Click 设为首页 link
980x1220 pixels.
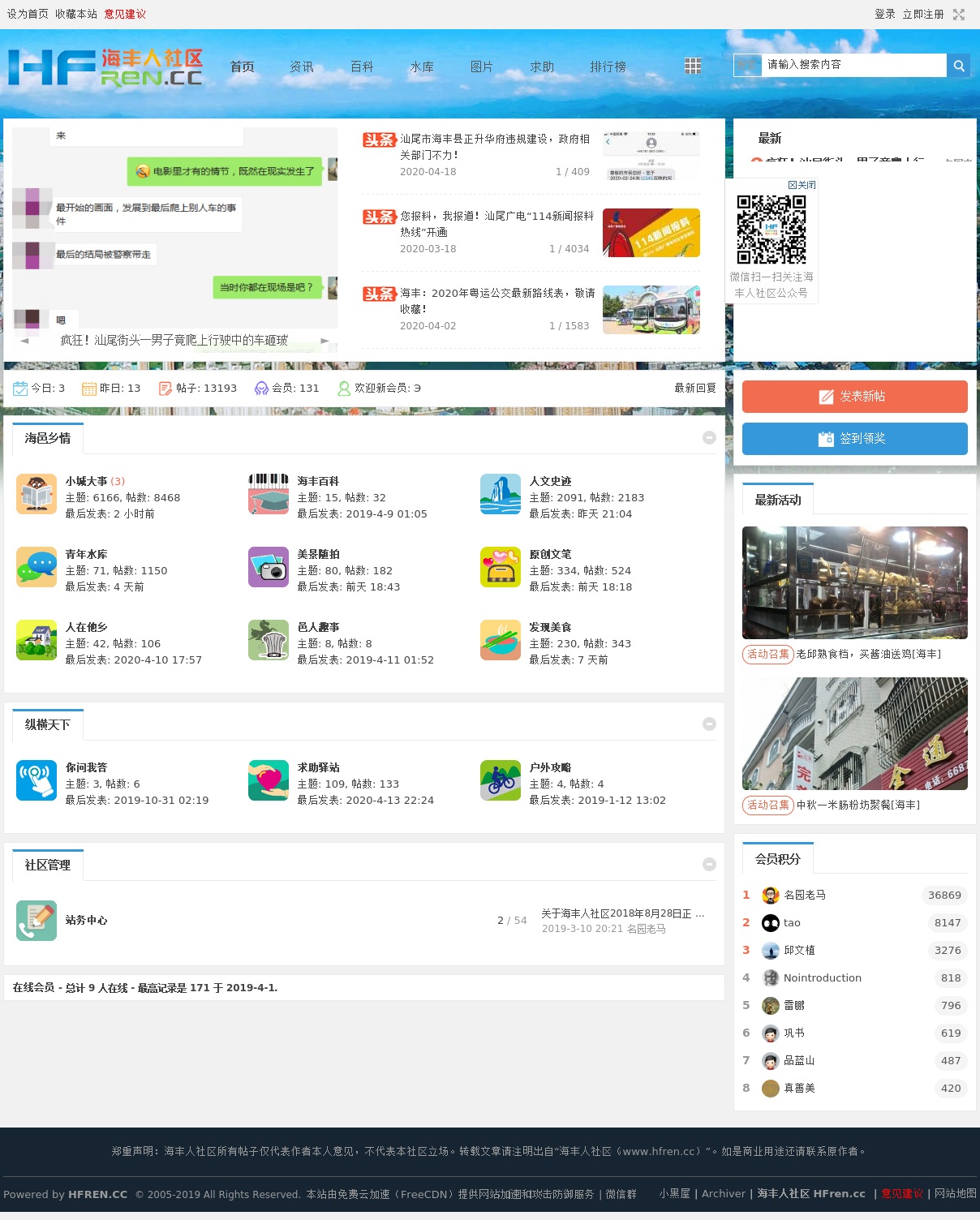click(x=28, y=15)
